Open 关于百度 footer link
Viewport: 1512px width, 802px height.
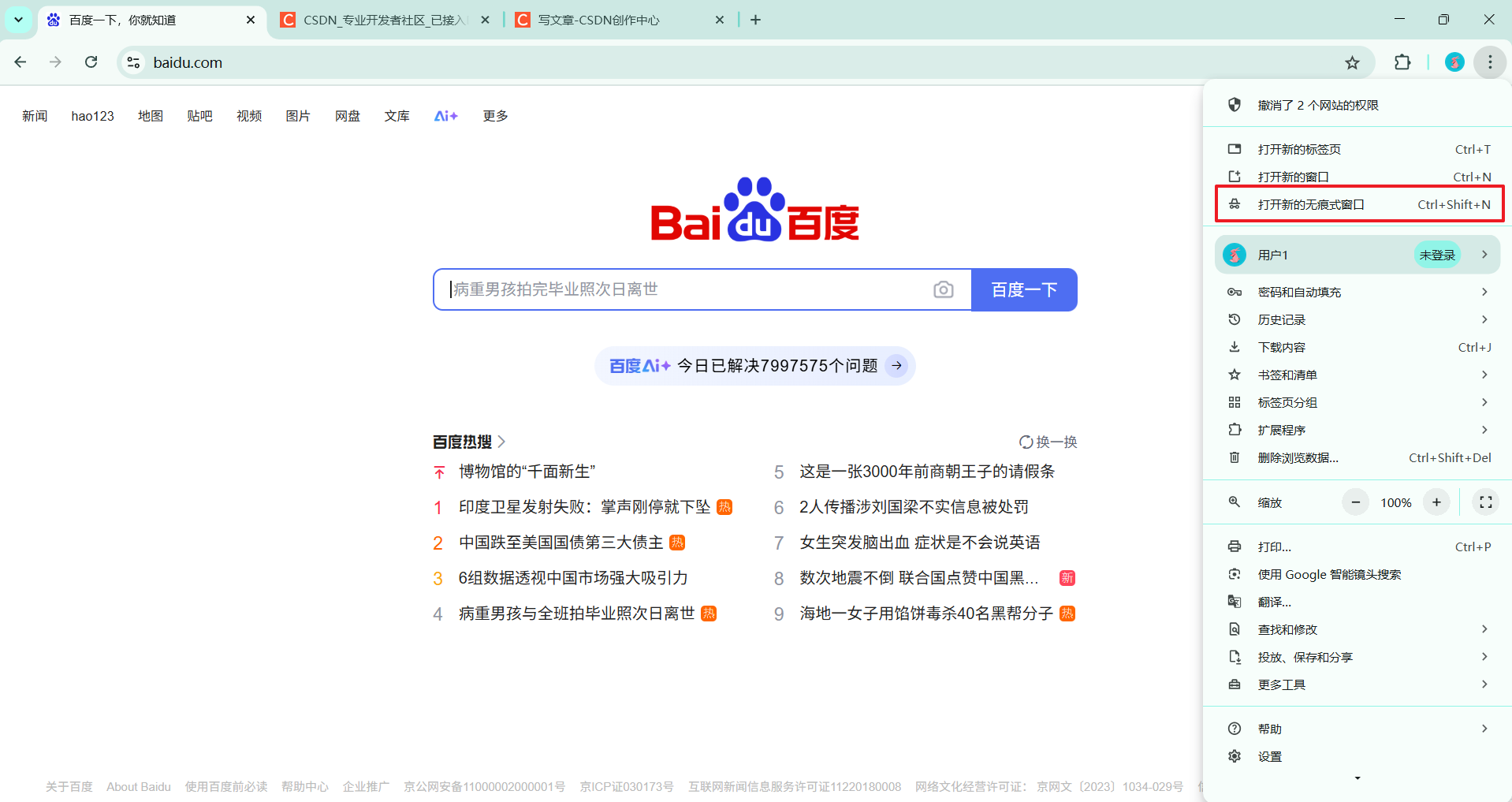click(x=69, y=786)
